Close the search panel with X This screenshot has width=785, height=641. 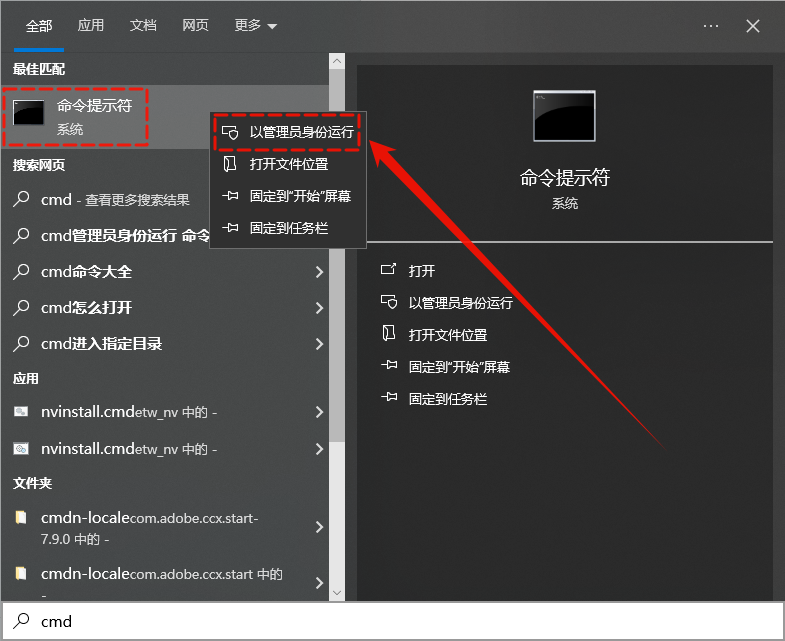[753, 26]
